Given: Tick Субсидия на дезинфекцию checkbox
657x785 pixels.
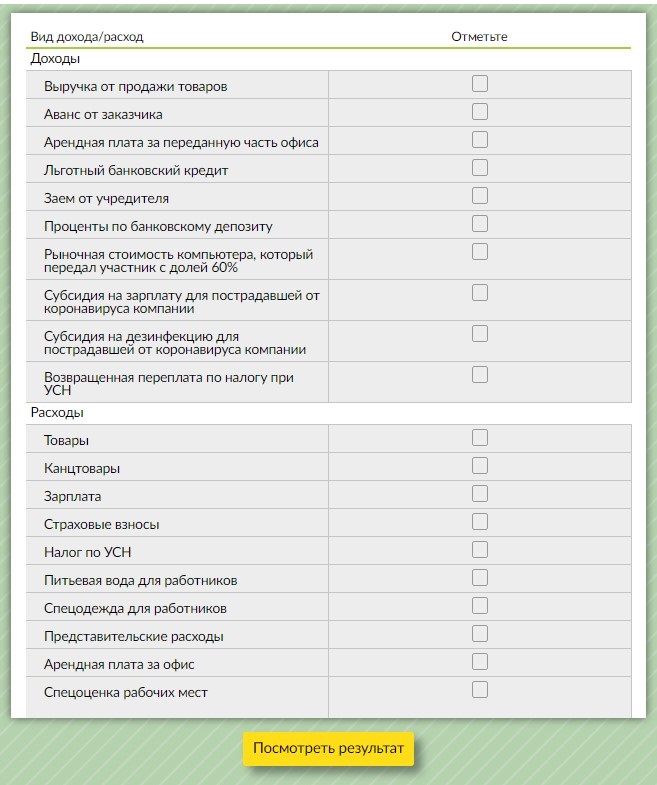Looking at the screenshot, I should pos(480,334).
